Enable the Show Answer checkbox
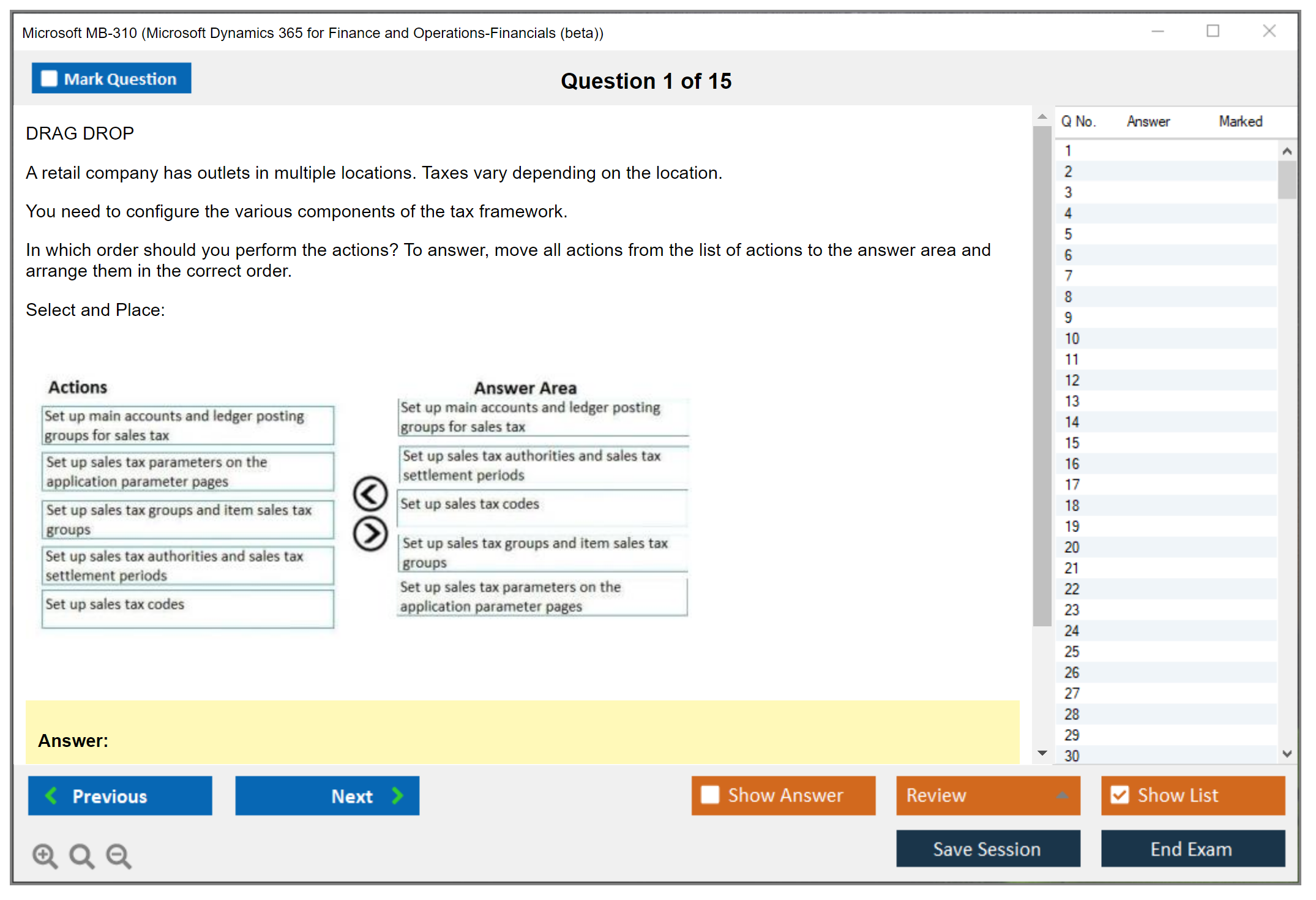Screen dimensions: 1316x900 coord(710,795)
